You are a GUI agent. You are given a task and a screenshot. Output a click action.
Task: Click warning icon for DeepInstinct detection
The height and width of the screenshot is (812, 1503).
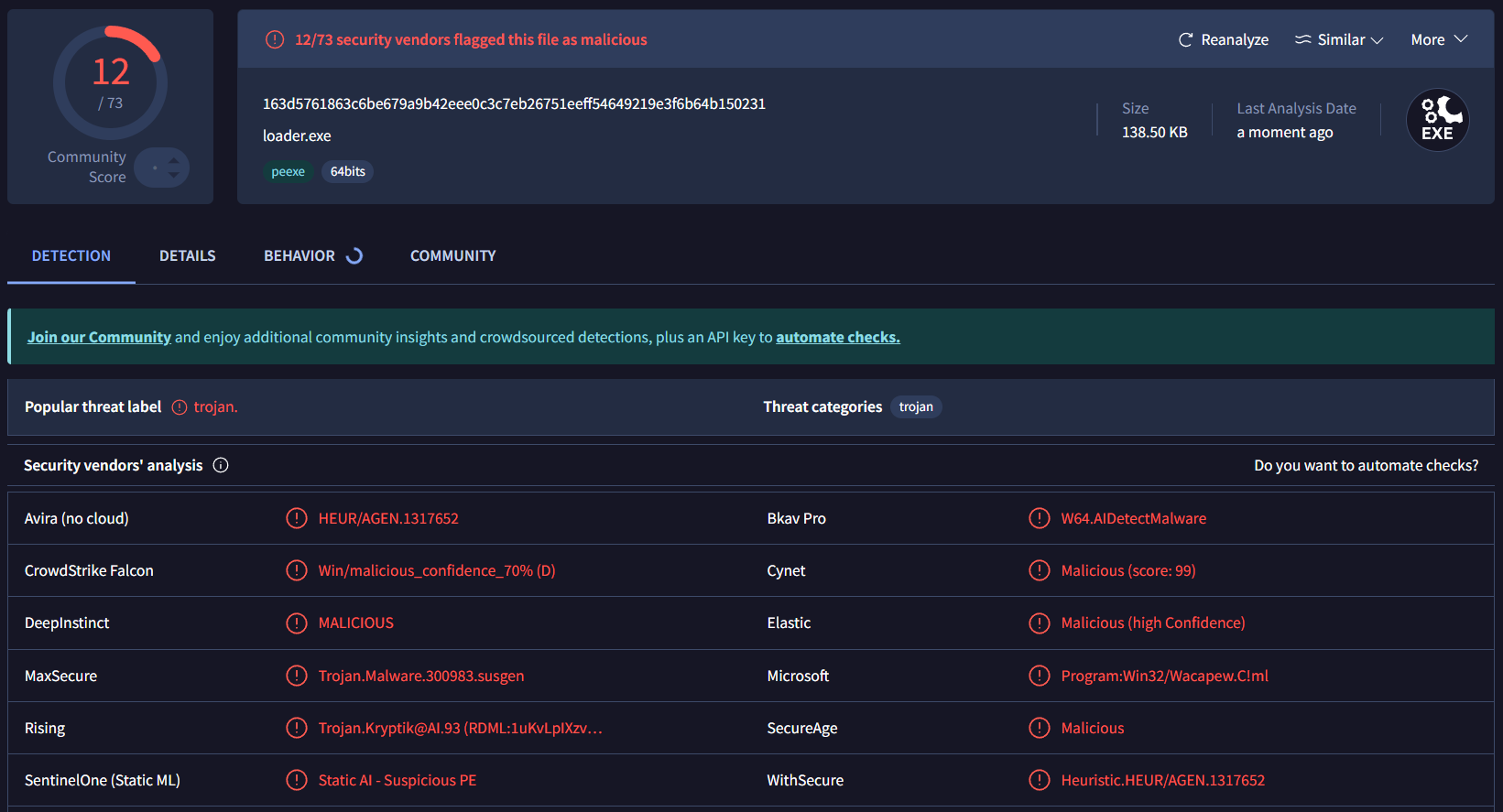click(x=297, y=623)
